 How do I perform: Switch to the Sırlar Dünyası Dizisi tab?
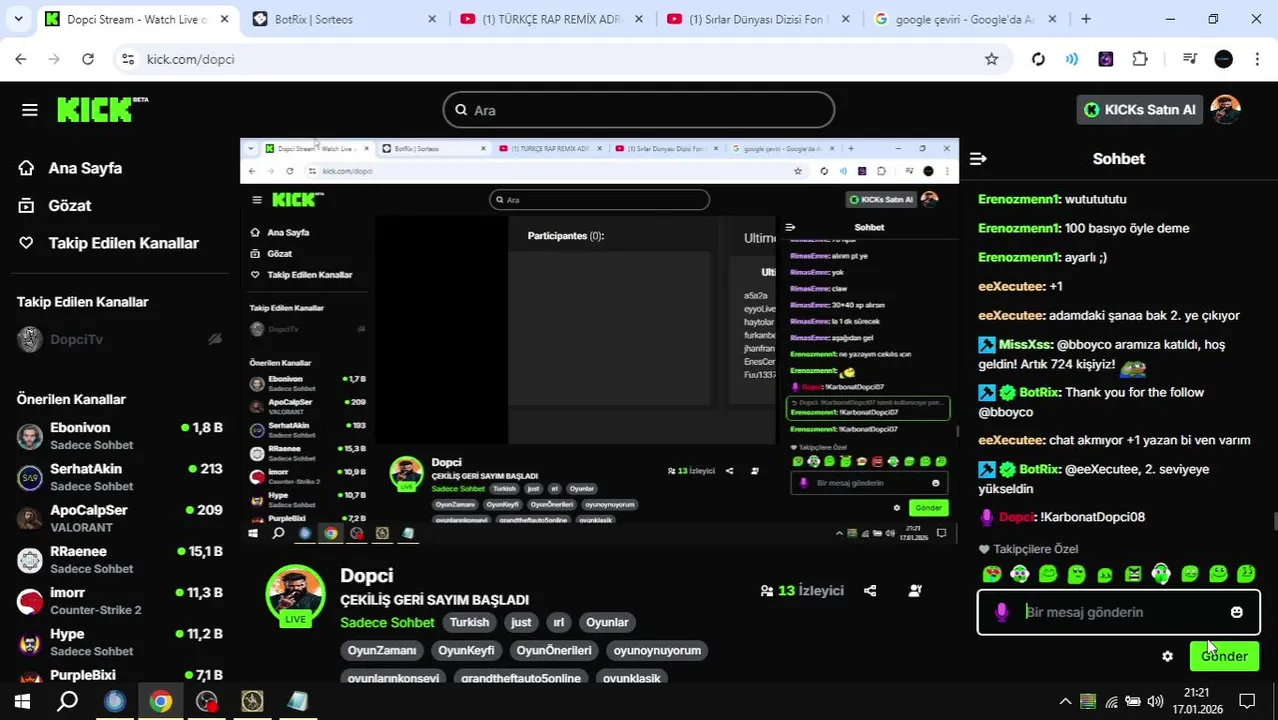point(758,19)
